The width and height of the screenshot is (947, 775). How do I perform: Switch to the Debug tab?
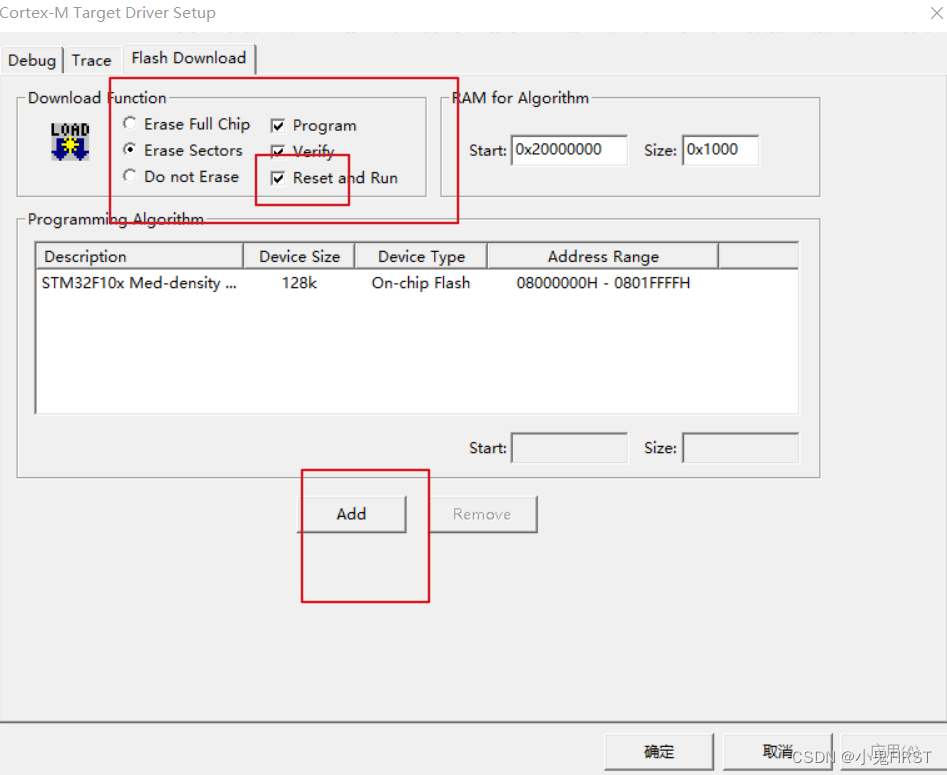[31, 60]
